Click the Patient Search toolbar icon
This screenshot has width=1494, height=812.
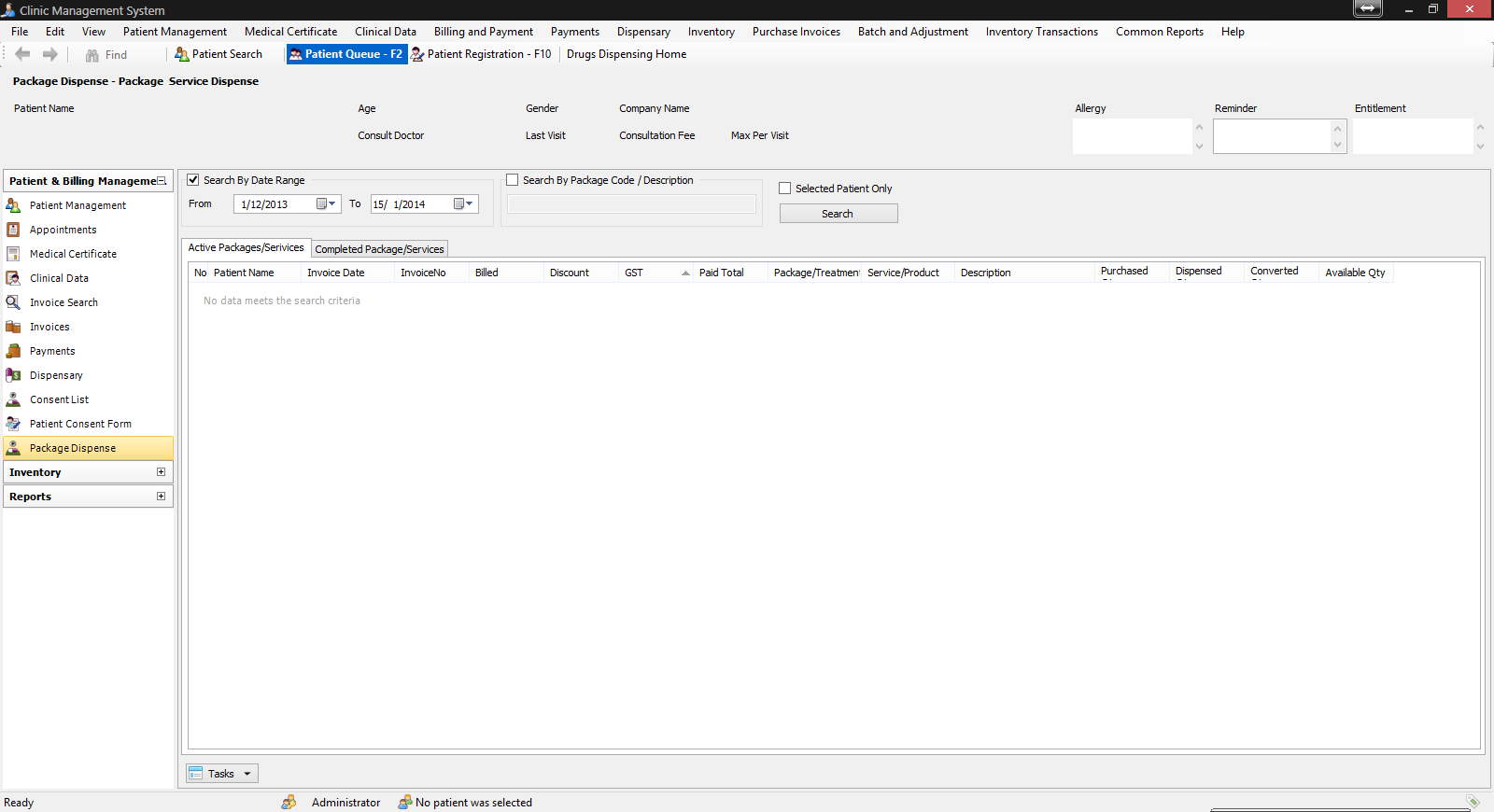pyautogui.click(x=182, y=54)
